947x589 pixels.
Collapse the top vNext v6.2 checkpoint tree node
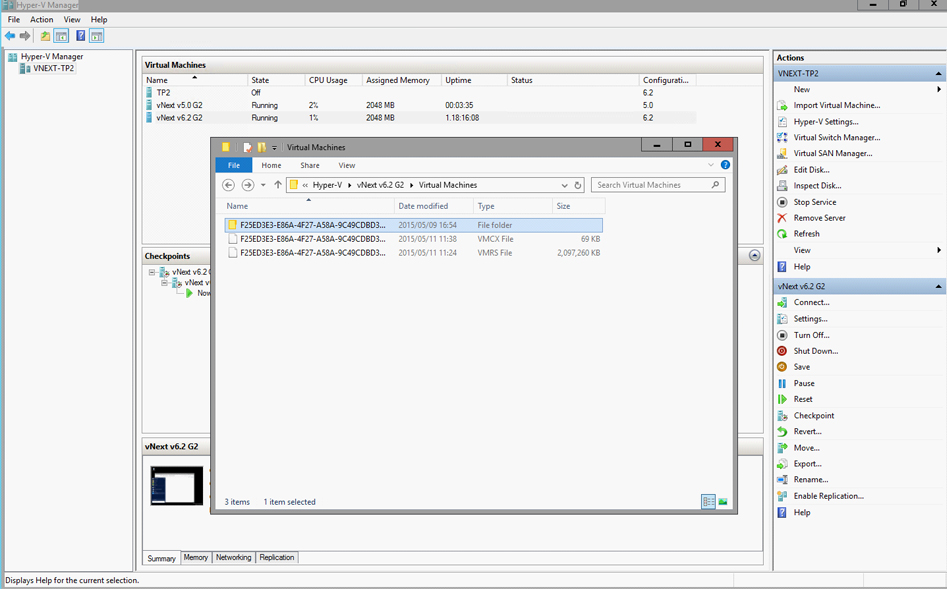152,272
